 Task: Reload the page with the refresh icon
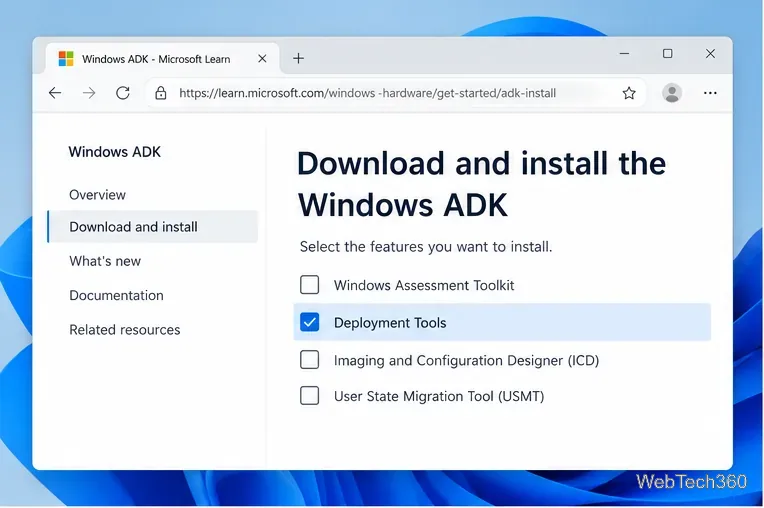pos(123,93)
